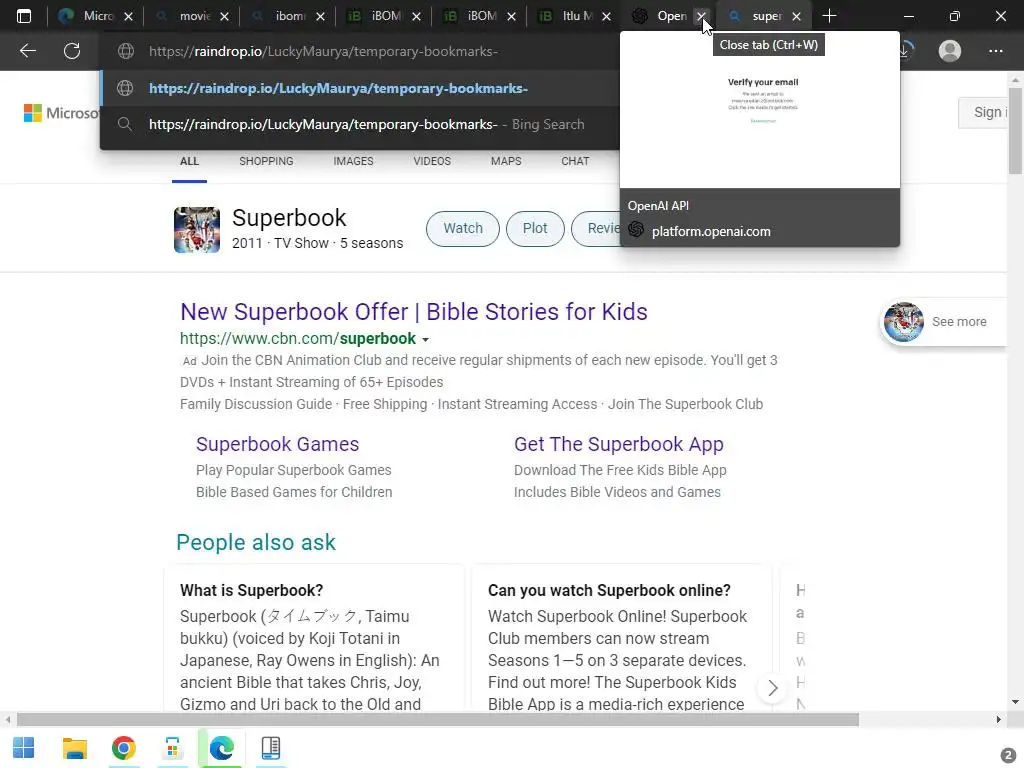The height and width of the screenshot is (768, 1024).
Task: Open platform.openai.com in tab preview
Action: 711,231
